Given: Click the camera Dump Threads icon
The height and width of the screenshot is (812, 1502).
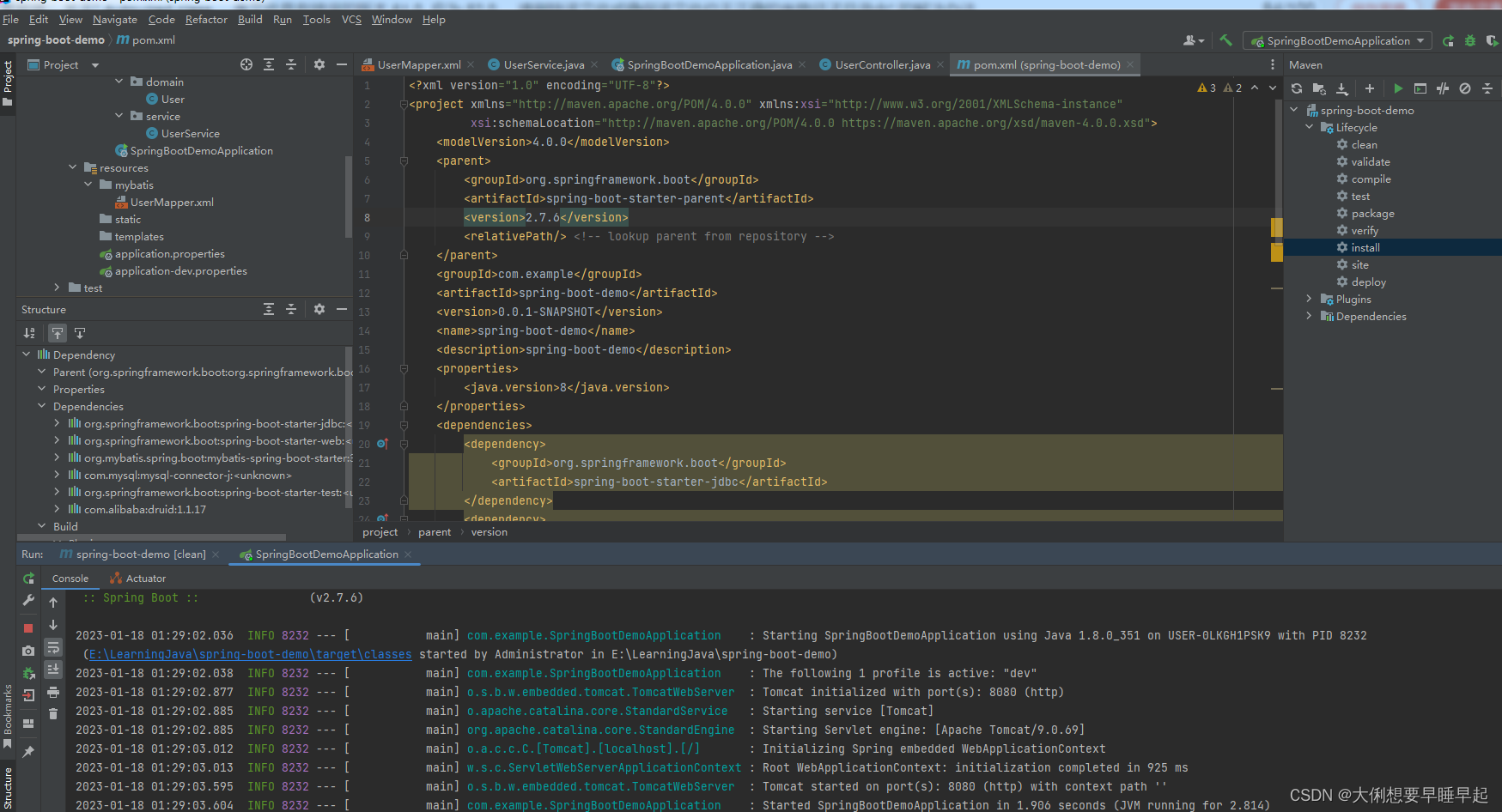Looking at the screenshot, I should [28, 651].
